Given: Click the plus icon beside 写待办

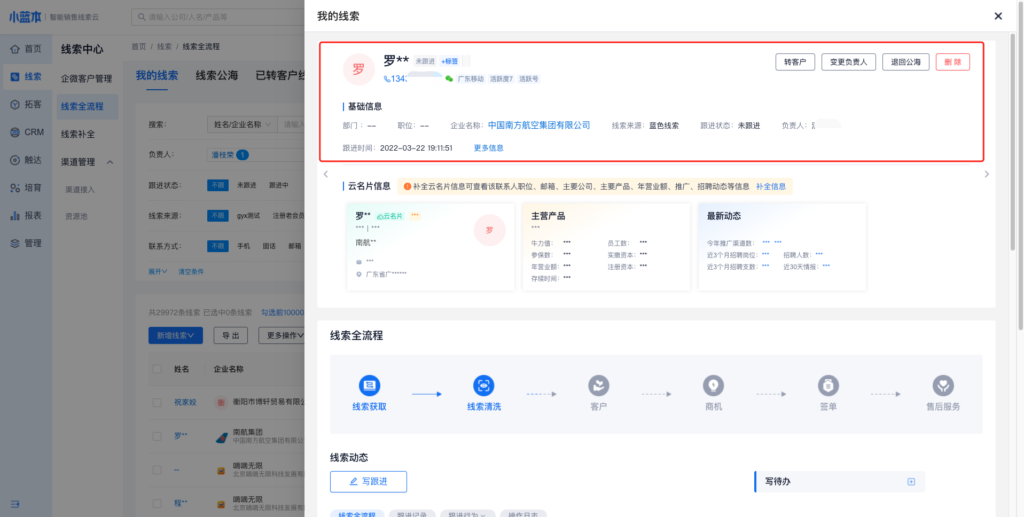Looking at the screenshot, I should tap(910, 482).
